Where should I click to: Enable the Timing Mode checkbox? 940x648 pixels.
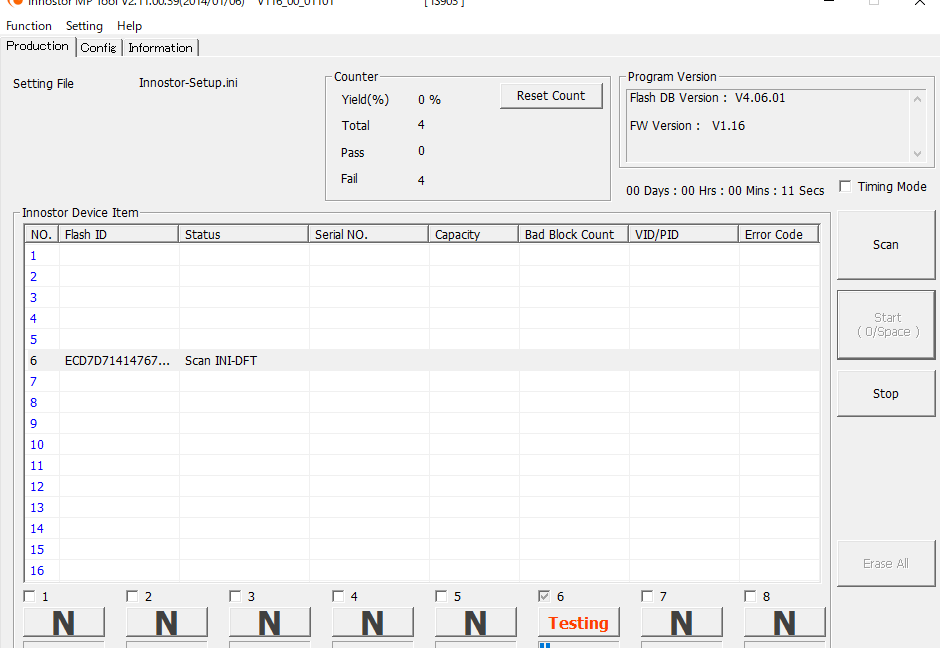[x=845, y=186]
